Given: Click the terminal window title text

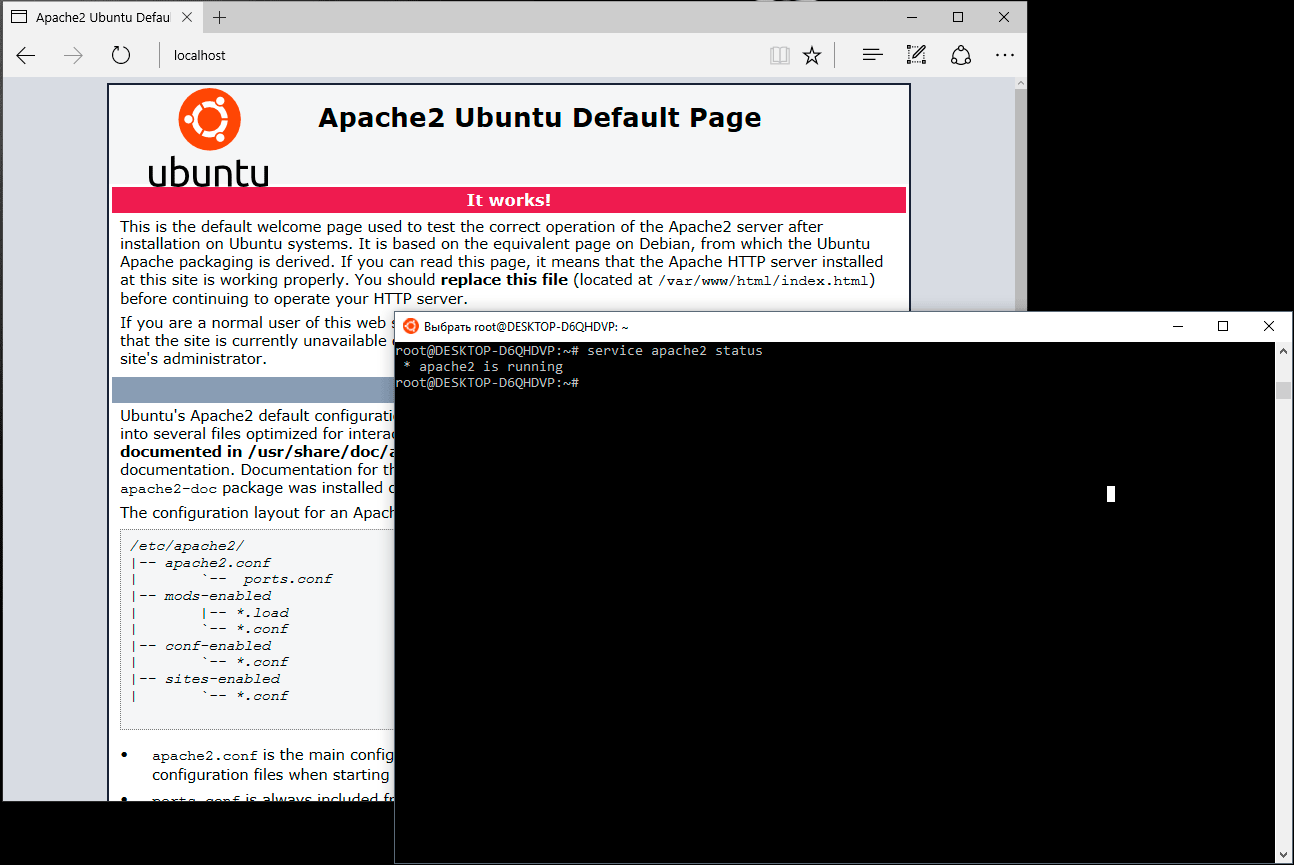Looking at the screenshot, I should pos(526,327).
